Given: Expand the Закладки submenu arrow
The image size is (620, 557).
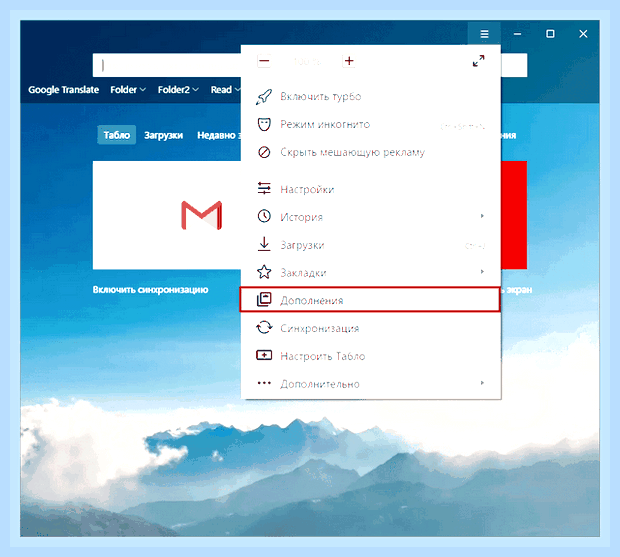Looking at the screenshot, I should (482, 272).
